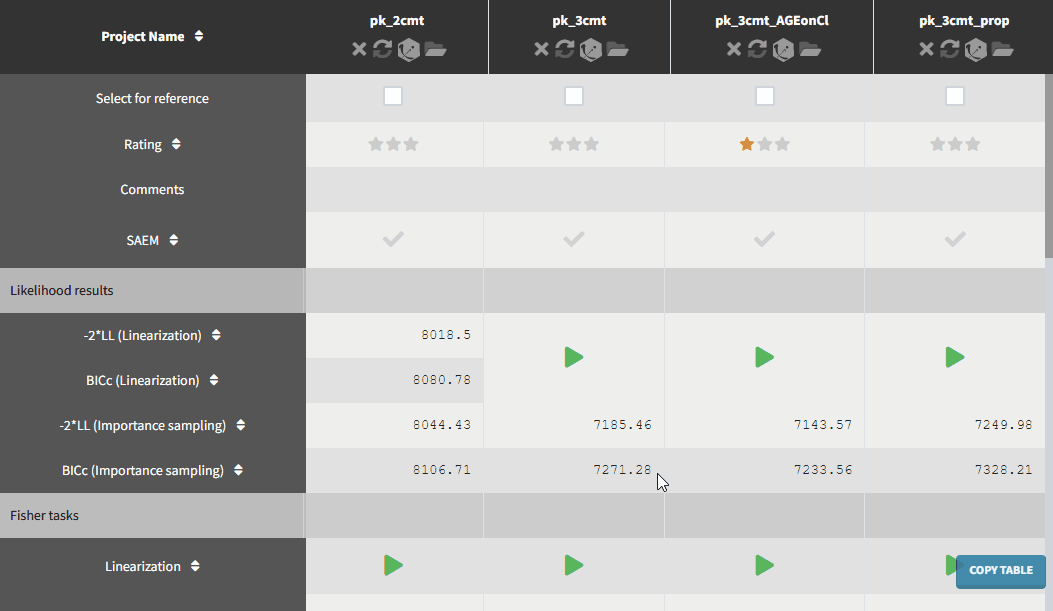Run Fisher Linearization for pk_2cmt
The width and height of the screenshot is (1053, 611).
click(x=393, y=566)
